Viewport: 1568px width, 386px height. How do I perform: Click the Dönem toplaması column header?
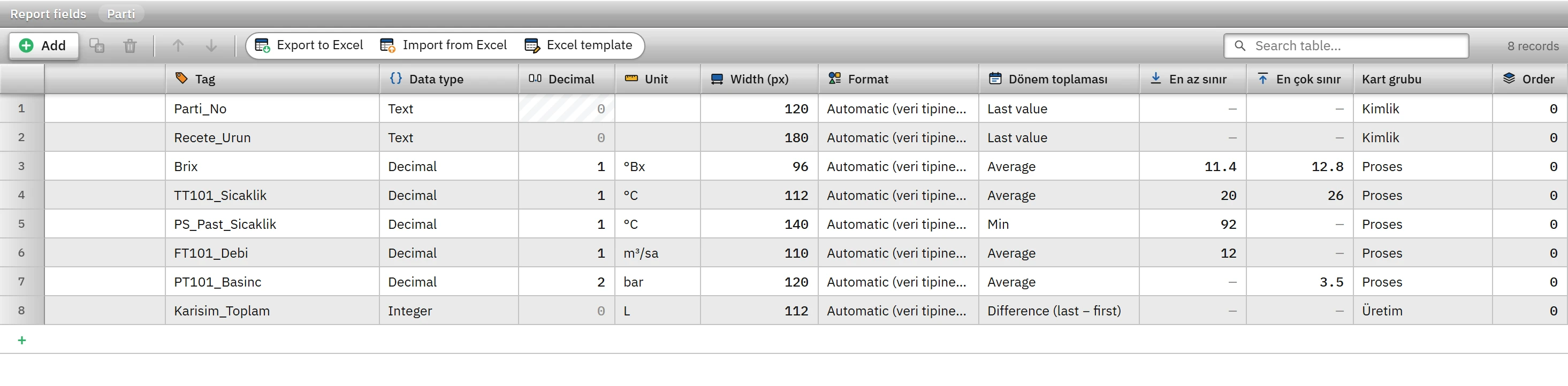[1059, 79]
